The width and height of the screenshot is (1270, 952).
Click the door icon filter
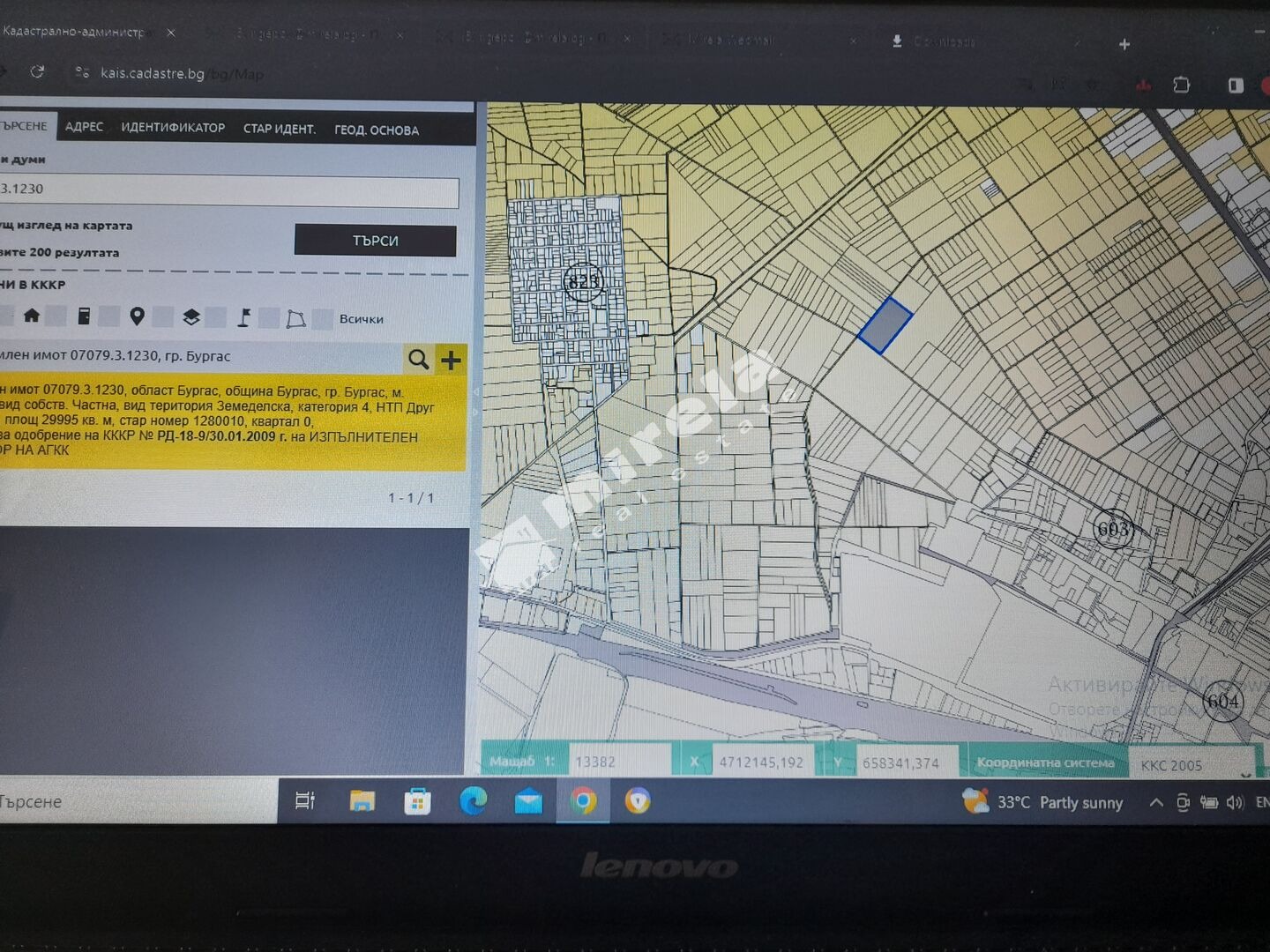point(84,316)
